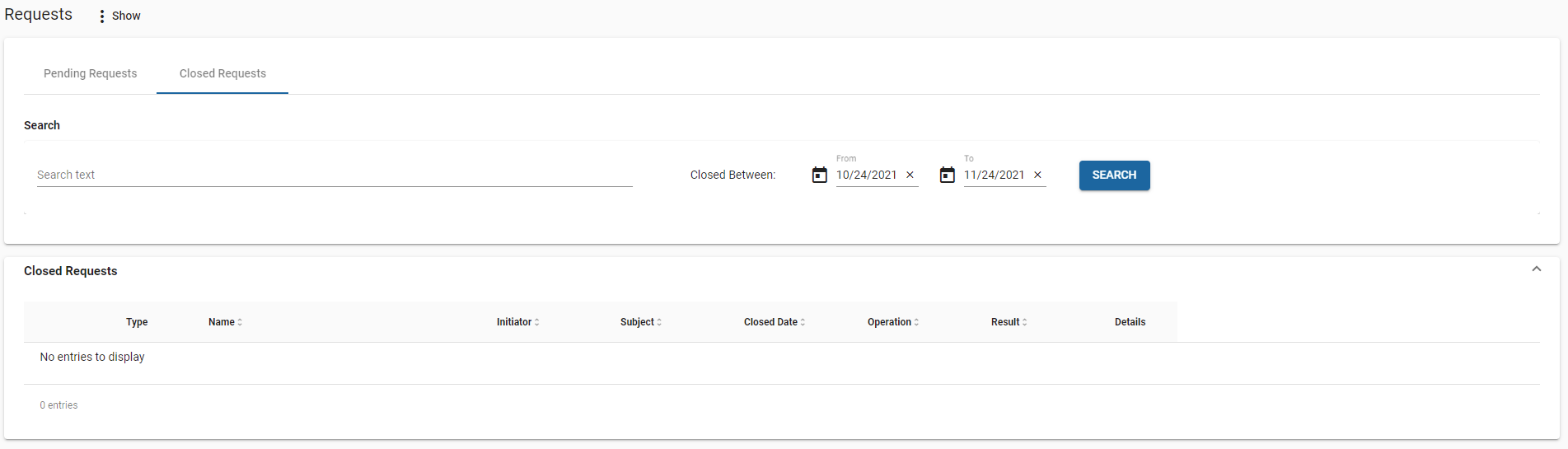Sort table by Subject column

(640, 322)
